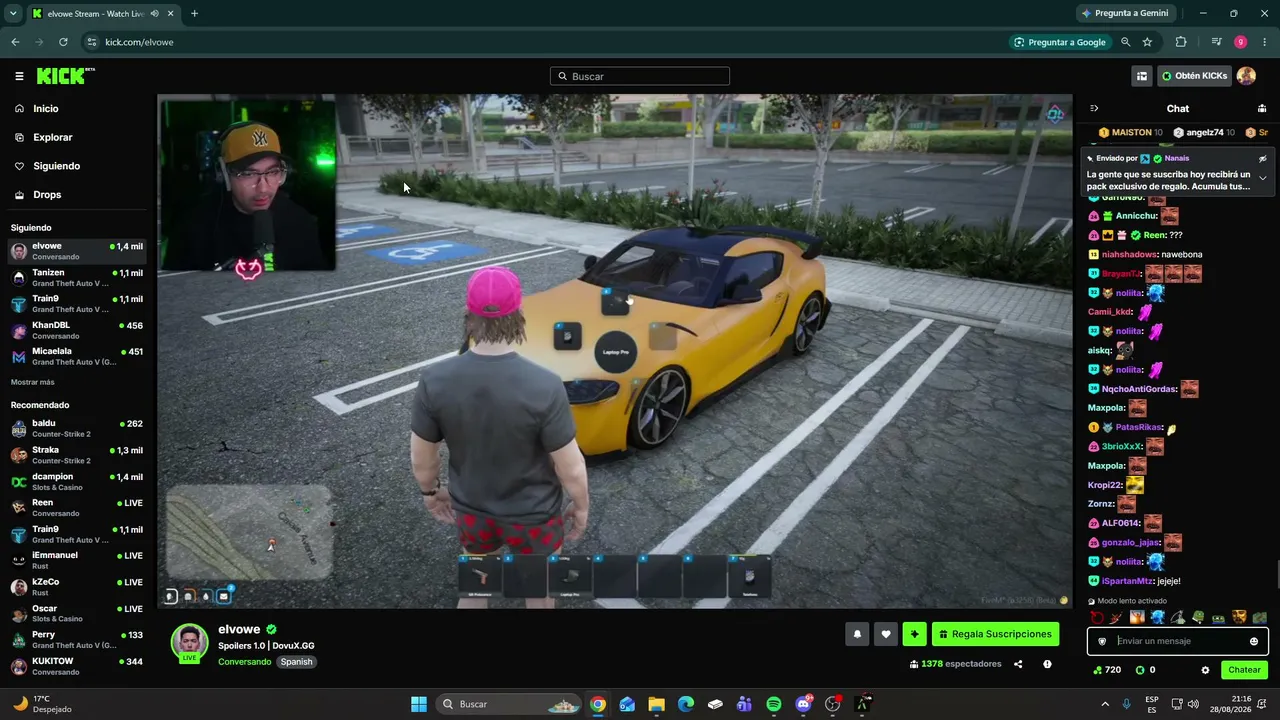Open the user profile avatar menu
Viewport: 1280px width, 720px height.
1246,76
